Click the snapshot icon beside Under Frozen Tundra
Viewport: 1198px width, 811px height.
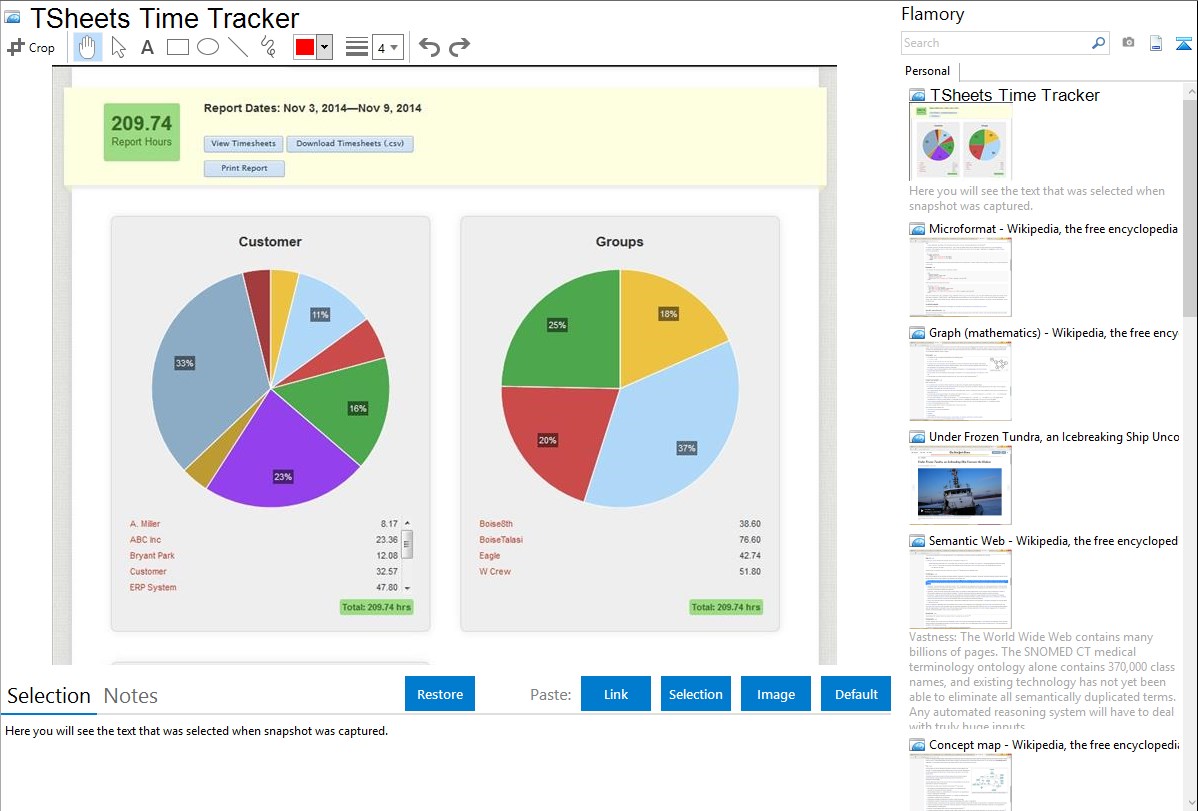[917, 437]
